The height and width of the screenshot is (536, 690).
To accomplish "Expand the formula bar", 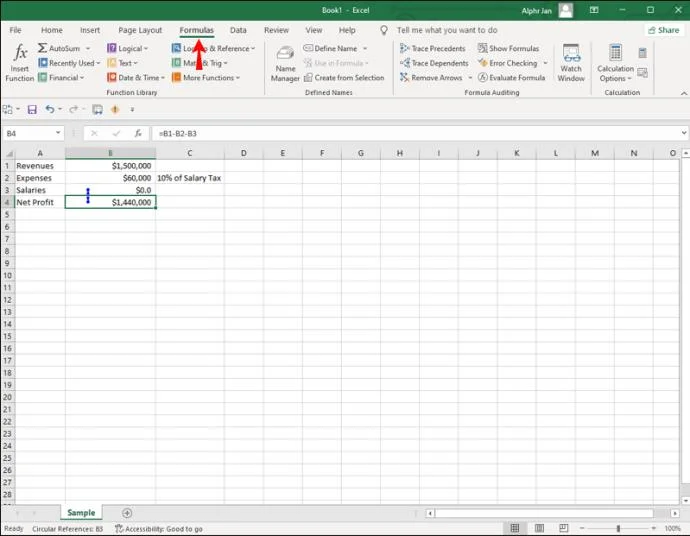I will point(684,133).
